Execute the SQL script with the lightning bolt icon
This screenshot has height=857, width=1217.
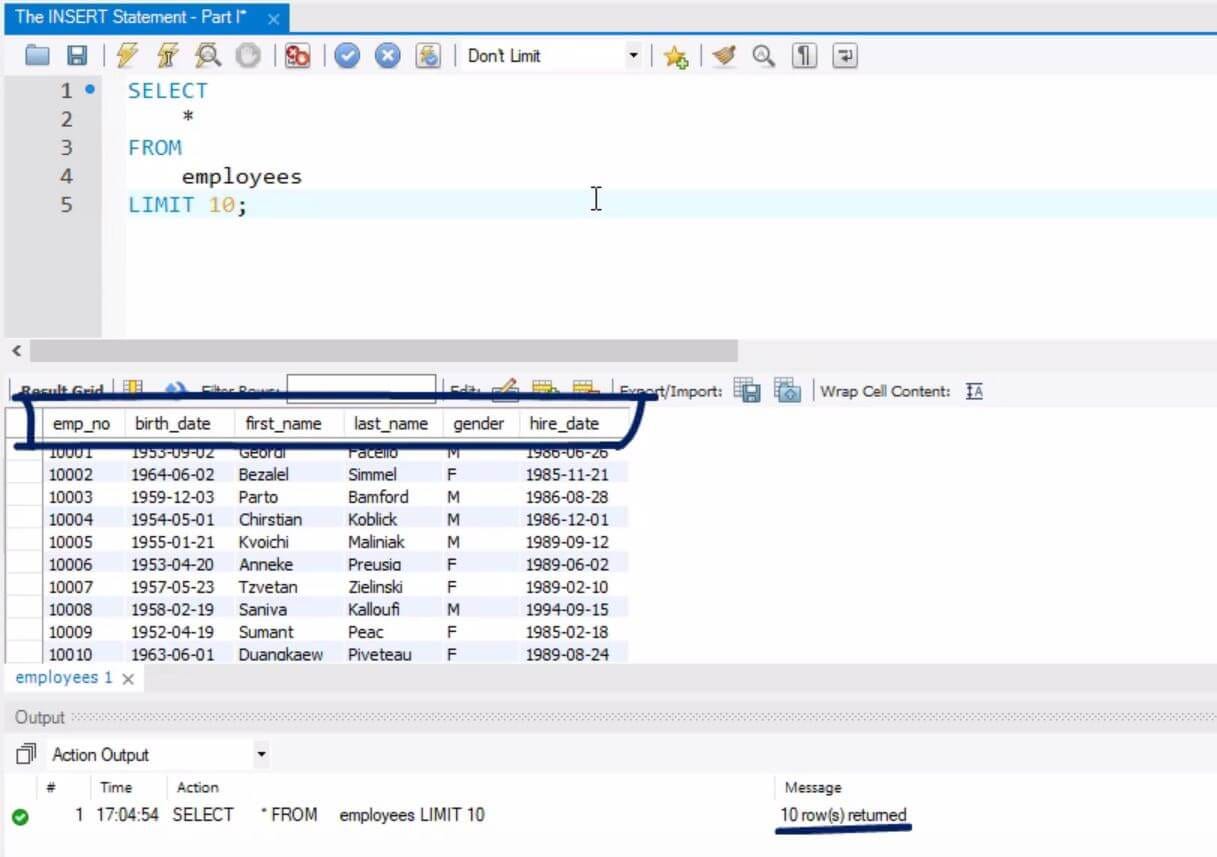127,55
